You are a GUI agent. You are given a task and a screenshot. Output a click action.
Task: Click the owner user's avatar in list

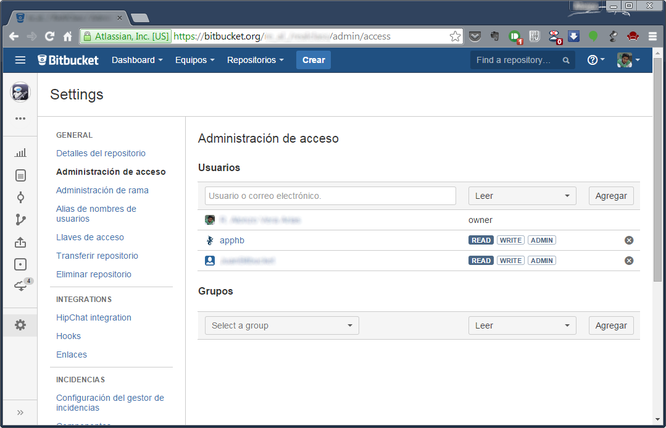click(x=210, y=220)
